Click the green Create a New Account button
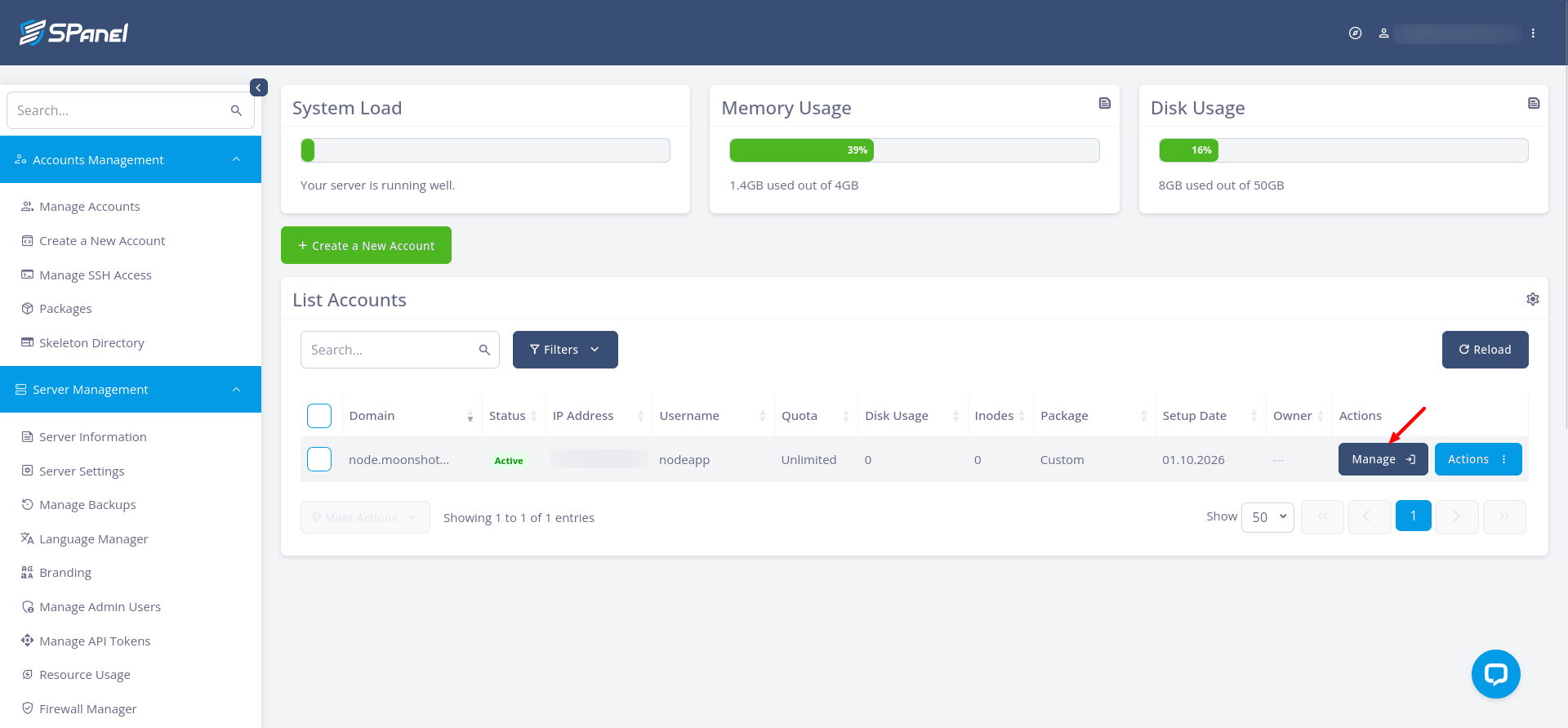This screenshot has height=728, width=1568. tap(366, 245)
